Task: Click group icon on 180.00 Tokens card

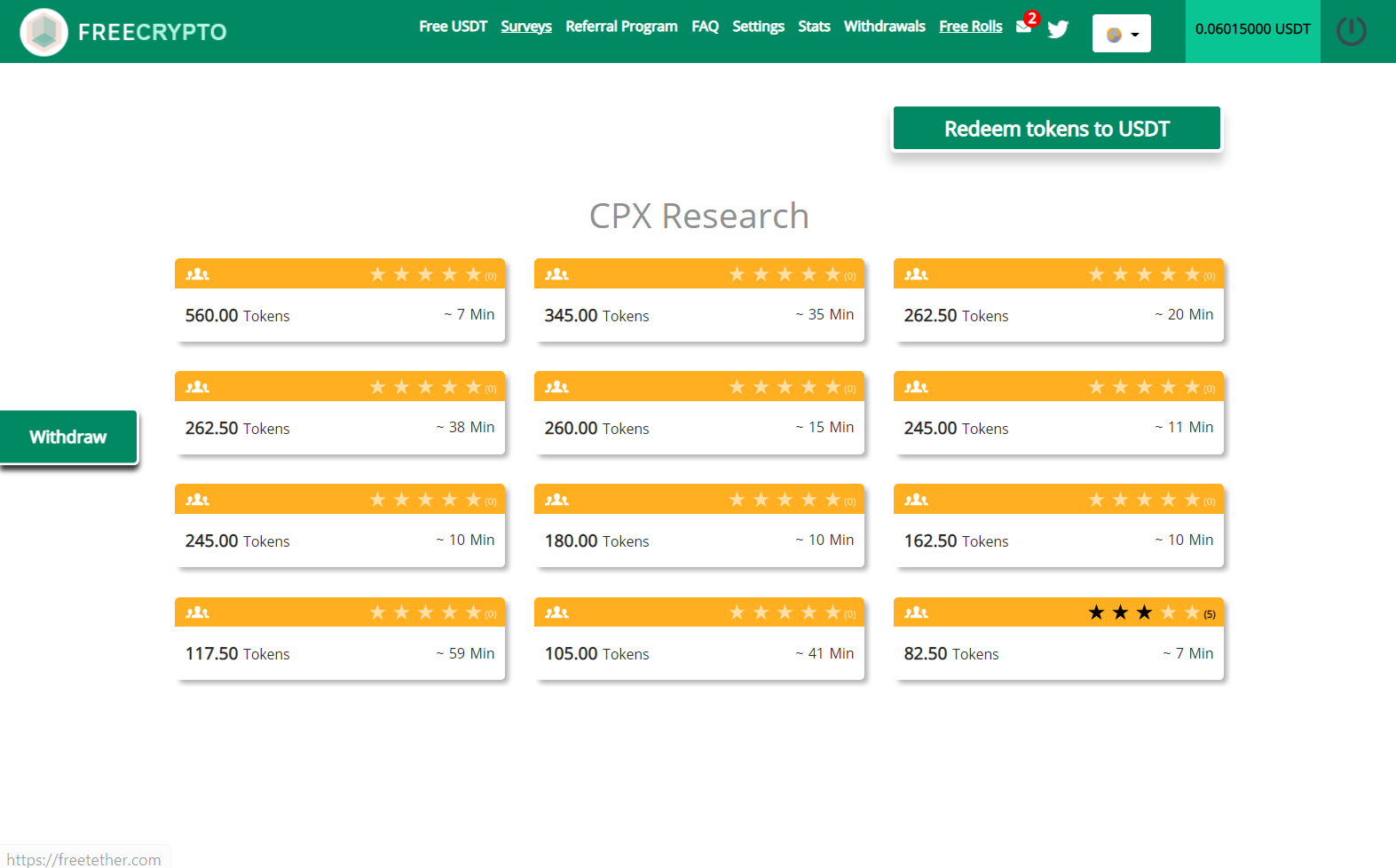Action: coord(556,500)
